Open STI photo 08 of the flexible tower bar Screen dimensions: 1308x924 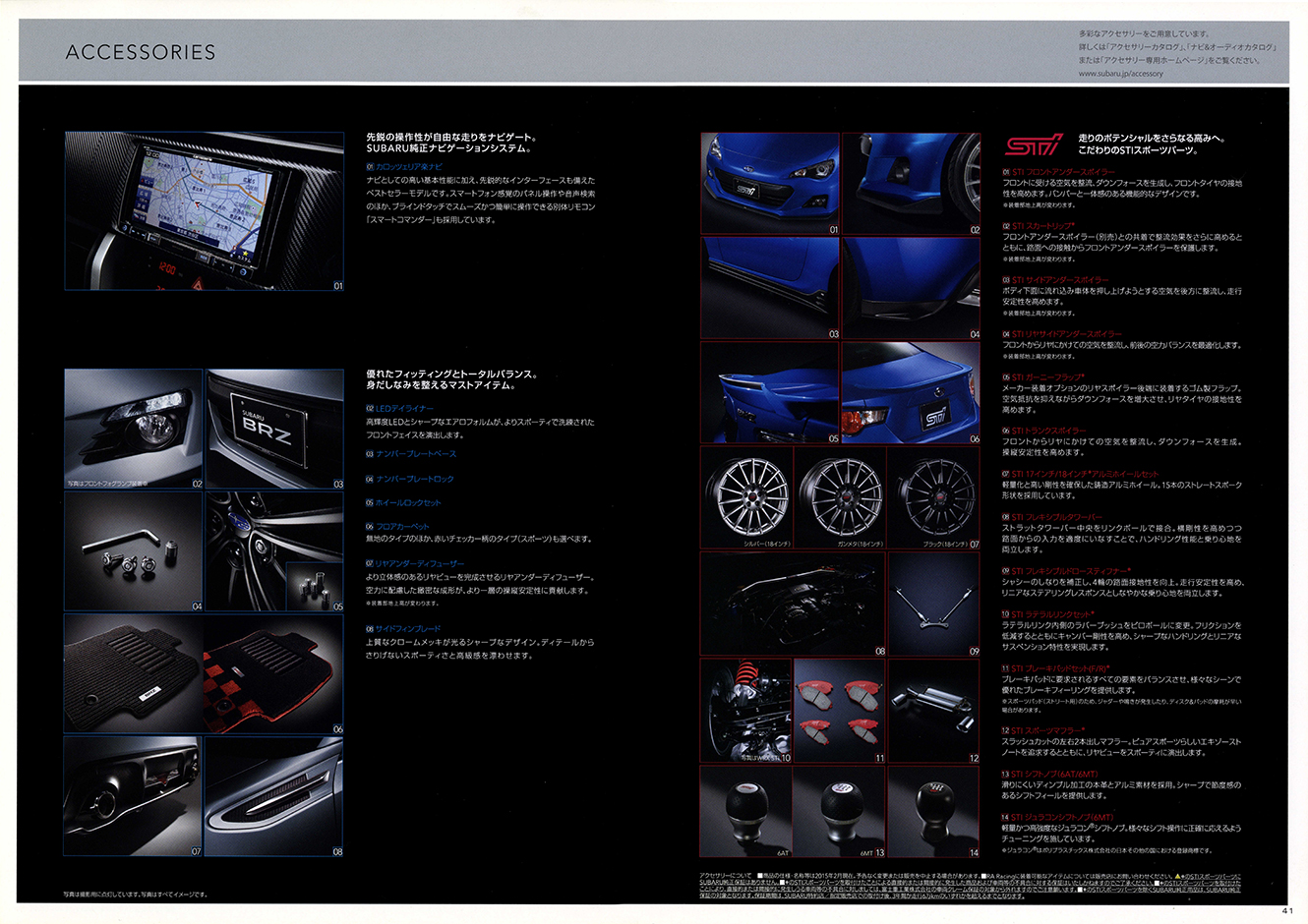click(x=794, y=604)
